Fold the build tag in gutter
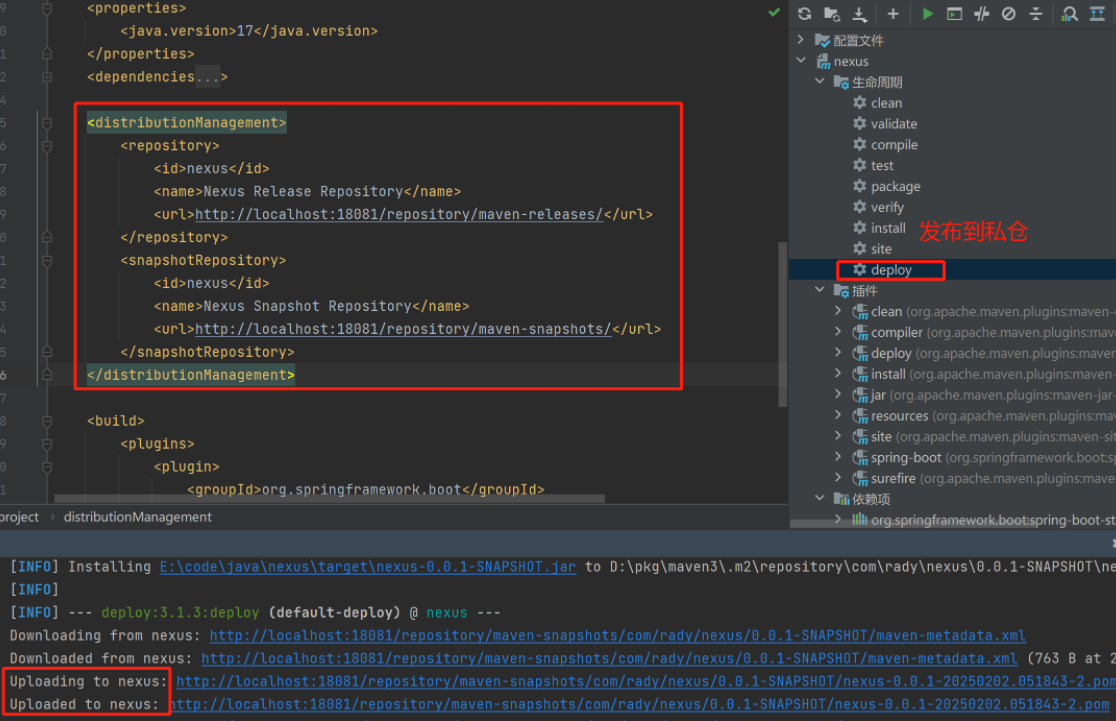Image resolution: width=1116 pixels, height=721 pixels. 47,421
